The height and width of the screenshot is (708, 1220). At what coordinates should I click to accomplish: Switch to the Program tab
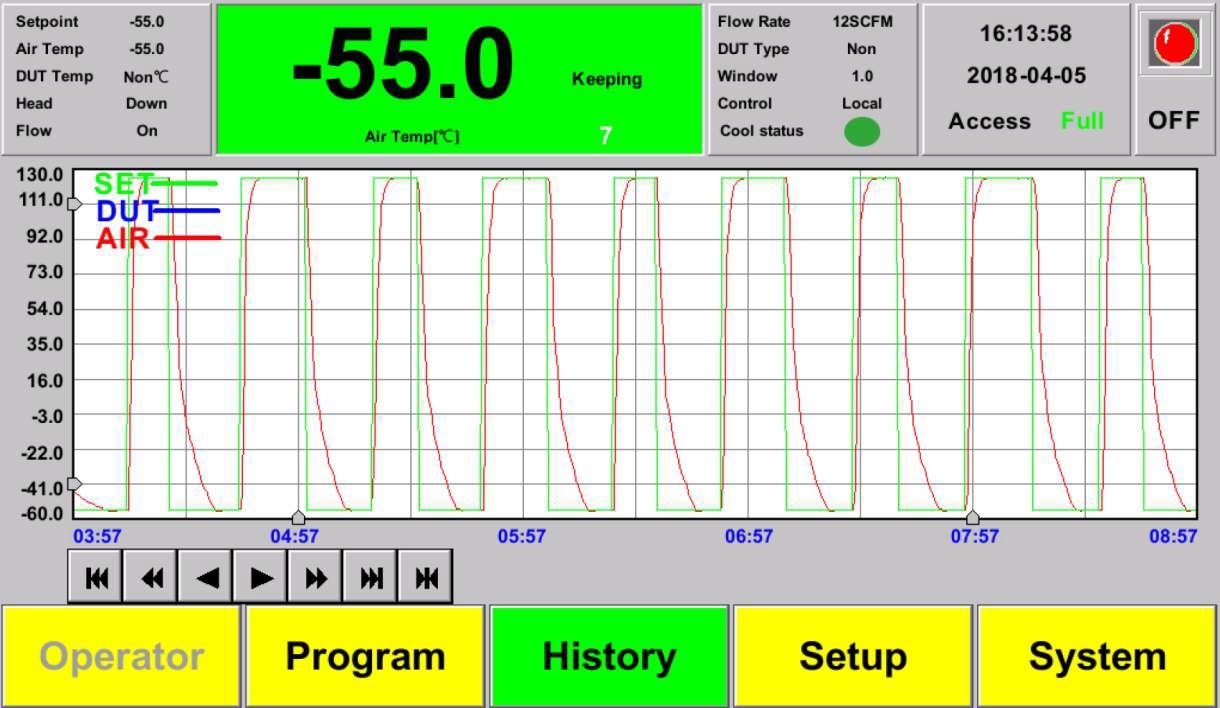(366, 656)
